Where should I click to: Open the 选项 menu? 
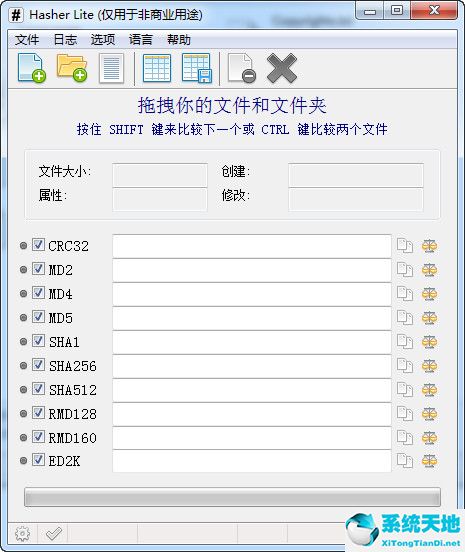(x=103, y=40)
